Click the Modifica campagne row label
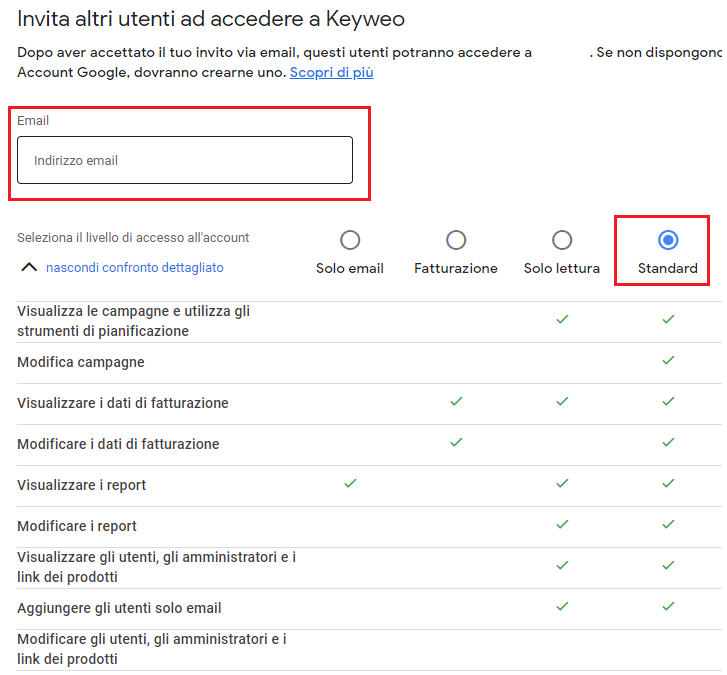Image resolution: width=727 pixels, height=675 pixels. tap(81, 362)
